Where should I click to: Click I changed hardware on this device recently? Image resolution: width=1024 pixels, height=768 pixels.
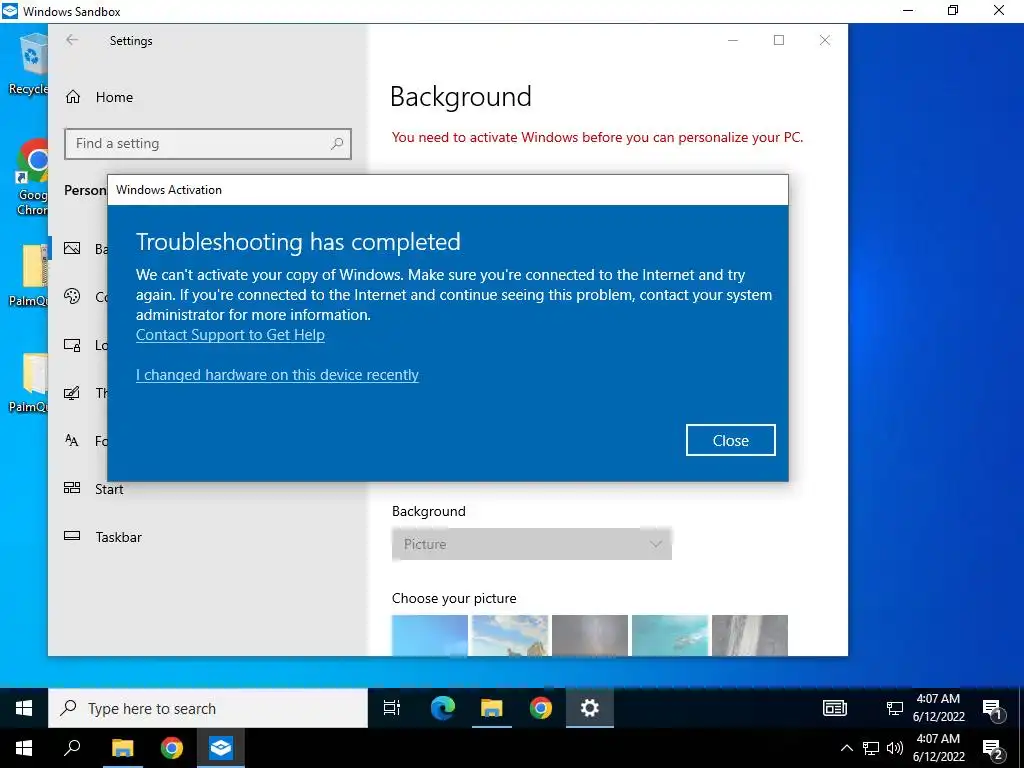277,375
